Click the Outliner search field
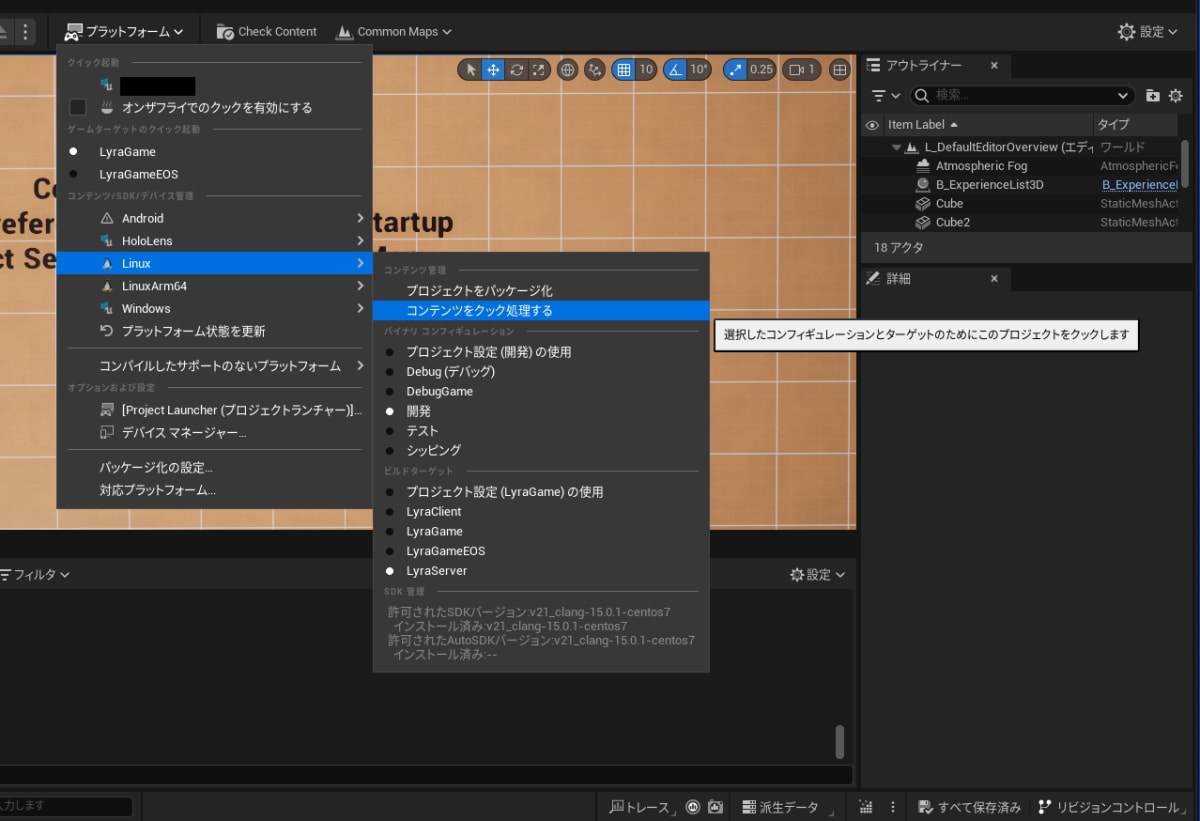 point(1024,96)
